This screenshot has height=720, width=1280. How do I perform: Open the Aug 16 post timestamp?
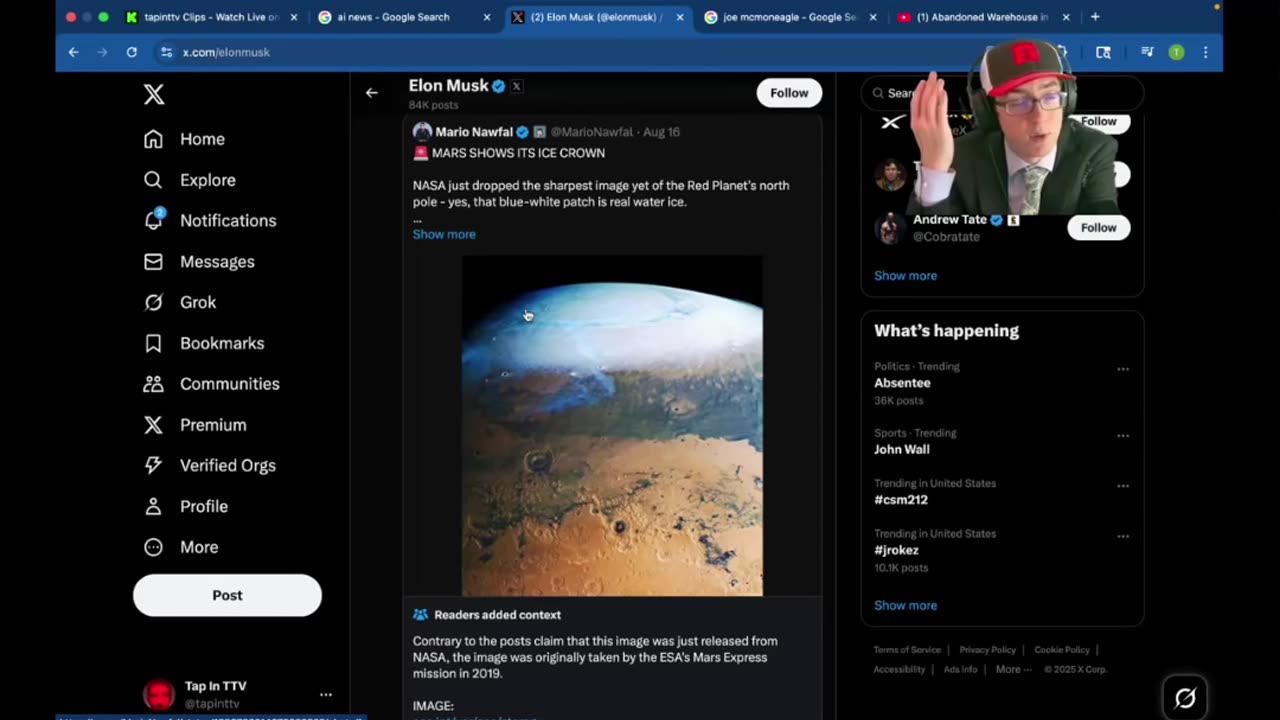661,132
